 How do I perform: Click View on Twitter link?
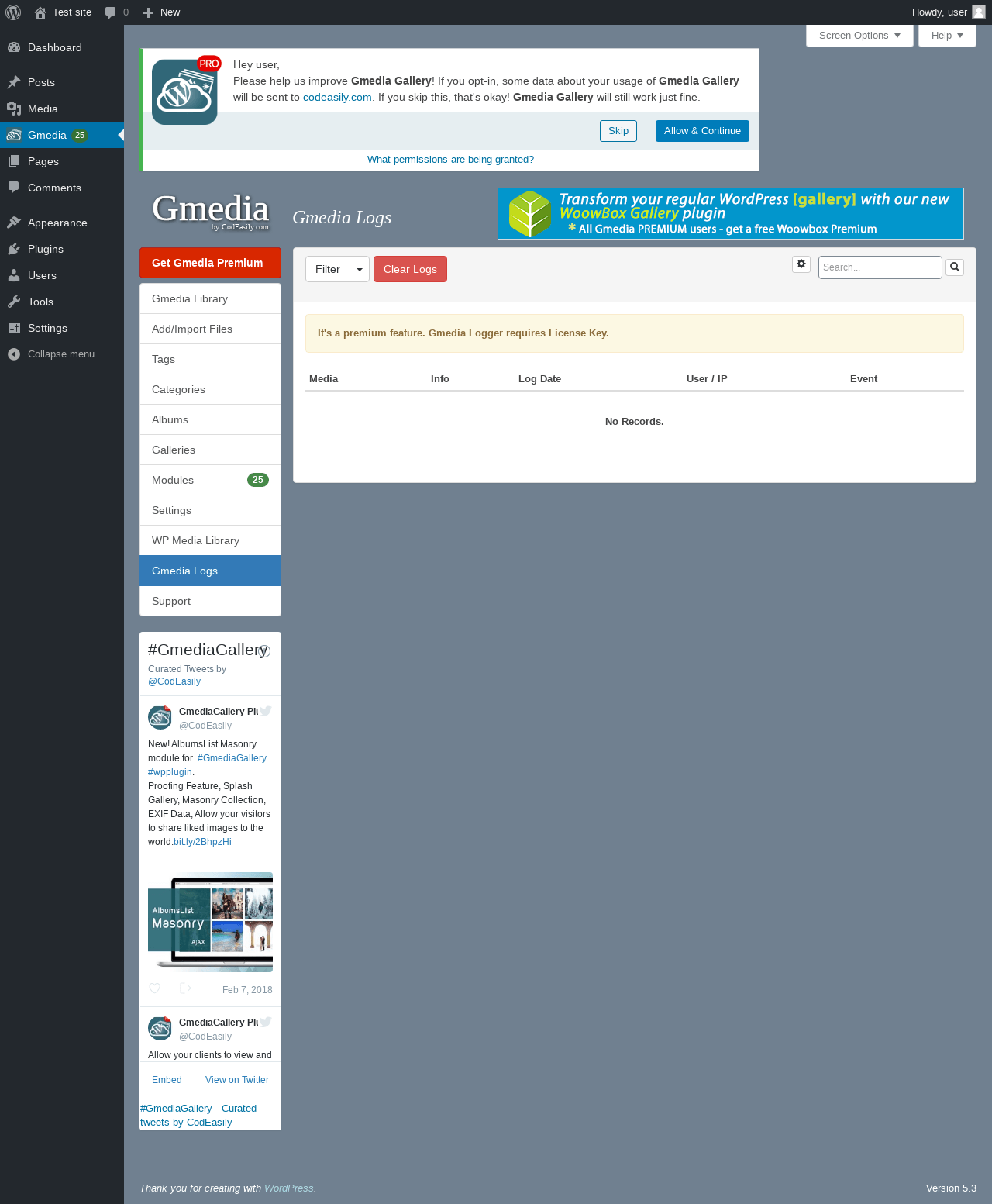[237, 1080]
